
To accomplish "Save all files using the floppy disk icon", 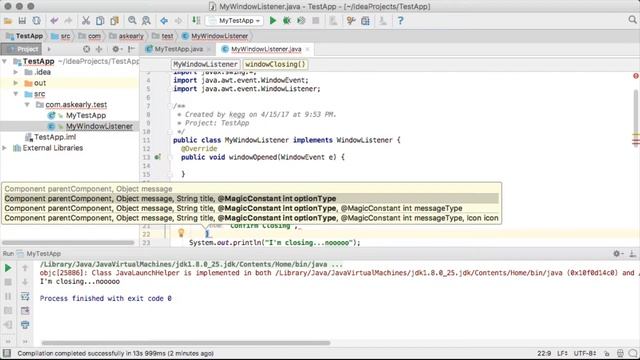I will (22, 21).
